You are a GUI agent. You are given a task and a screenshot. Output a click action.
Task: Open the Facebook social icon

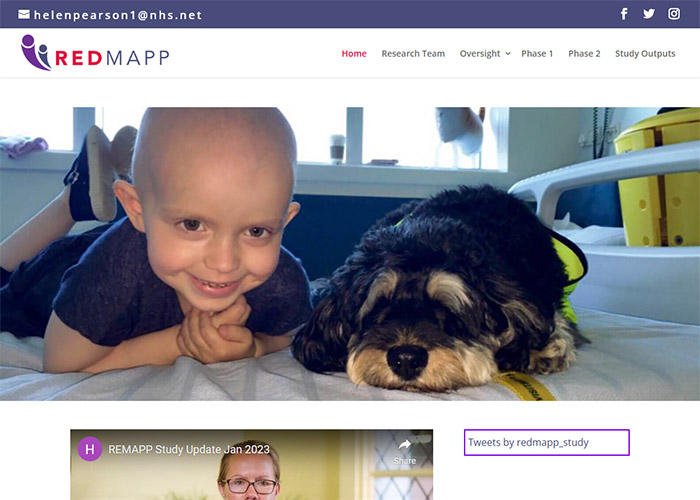[624, 14]
